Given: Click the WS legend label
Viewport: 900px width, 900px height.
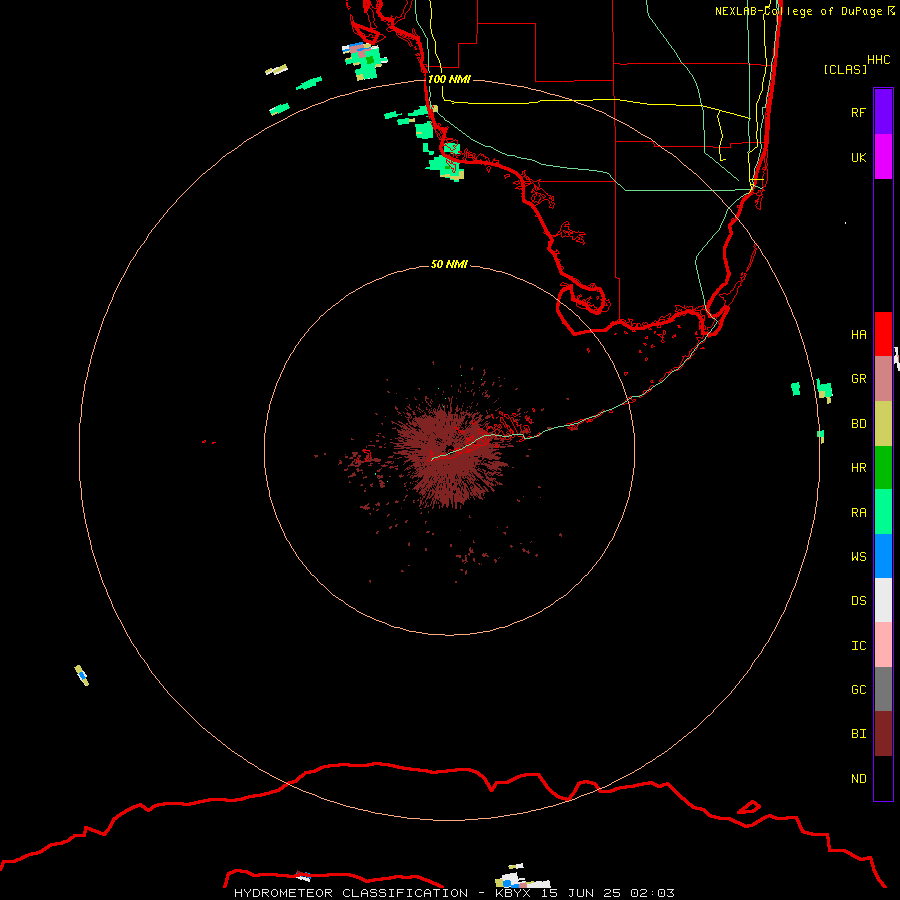Looking at the screenshot, I should pyautogui.click(x=858, y=557).
